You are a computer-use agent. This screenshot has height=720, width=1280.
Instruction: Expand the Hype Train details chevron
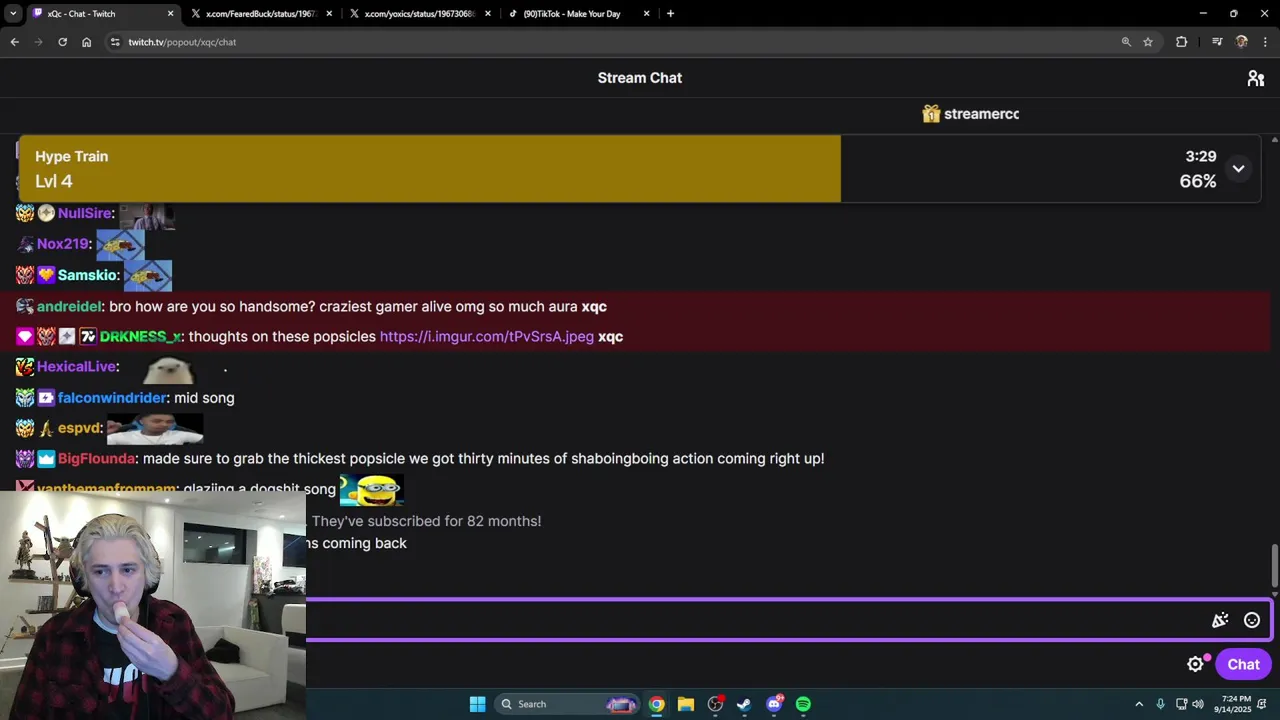[1238, 169]
